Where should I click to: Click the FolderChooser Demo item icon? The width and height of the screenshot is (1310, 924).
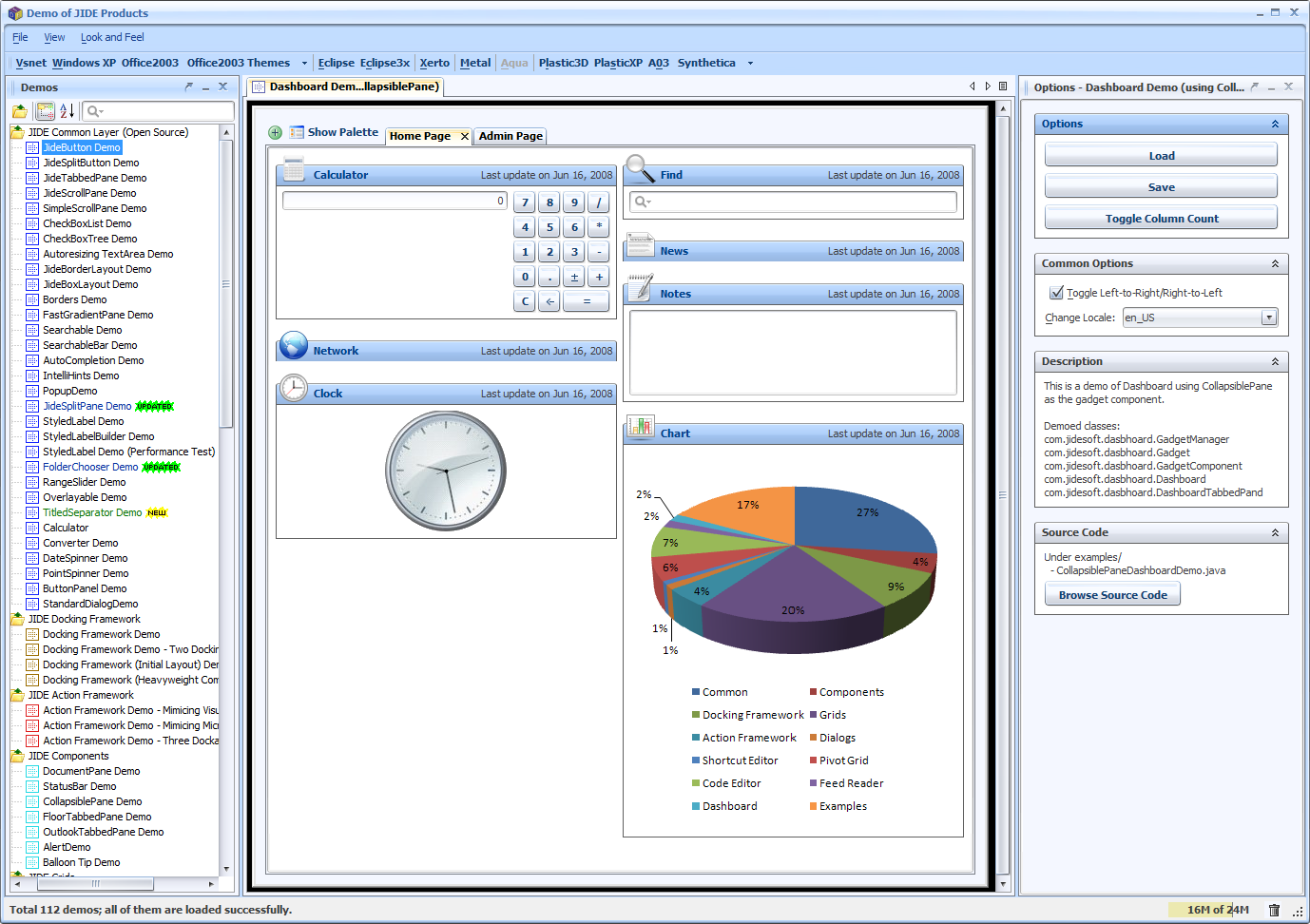tap(32, 467)
